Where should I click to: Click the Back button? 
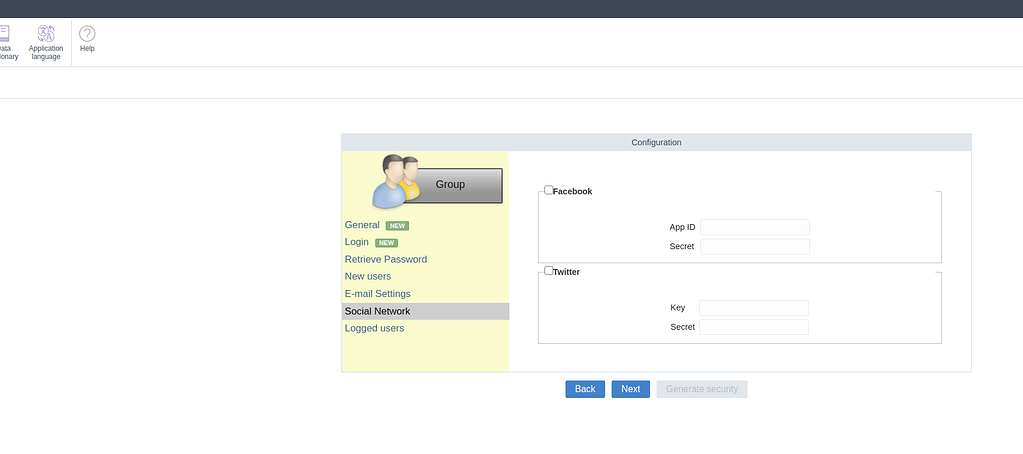point(585,389)
